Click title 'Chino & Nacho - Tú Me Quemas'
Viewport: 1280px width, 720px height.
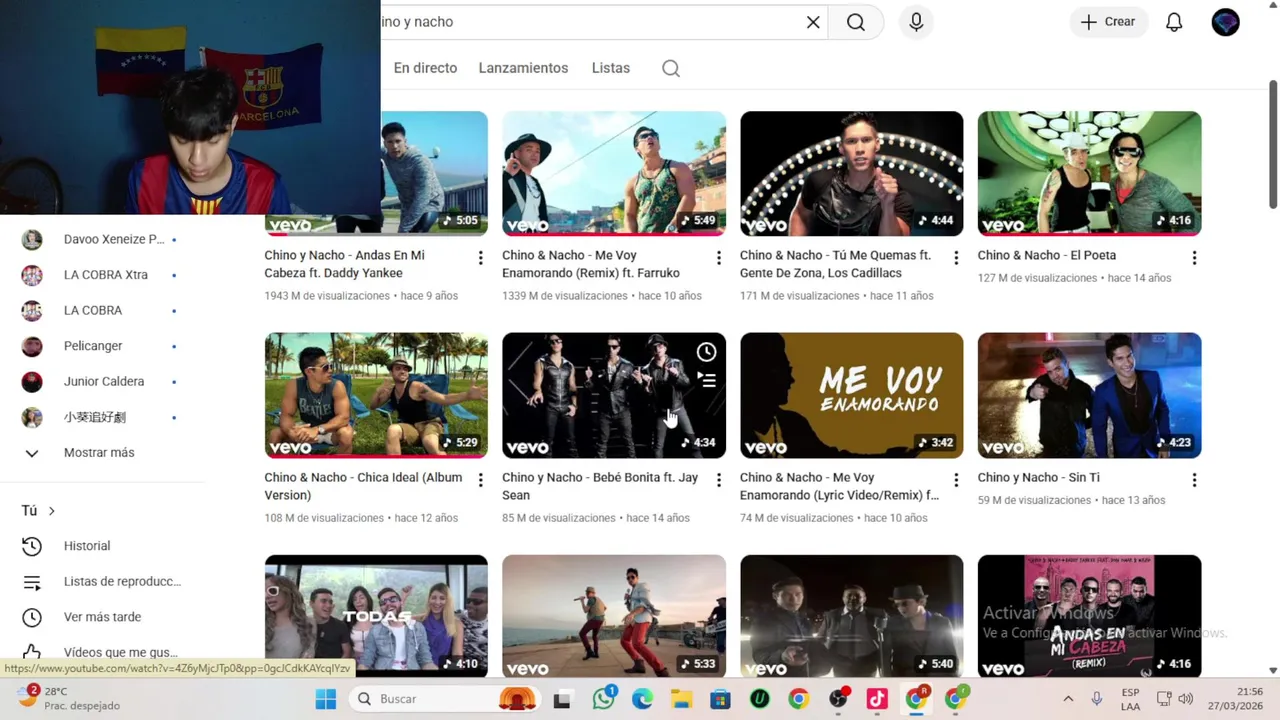pyautogui.click(x=836, y=264)
